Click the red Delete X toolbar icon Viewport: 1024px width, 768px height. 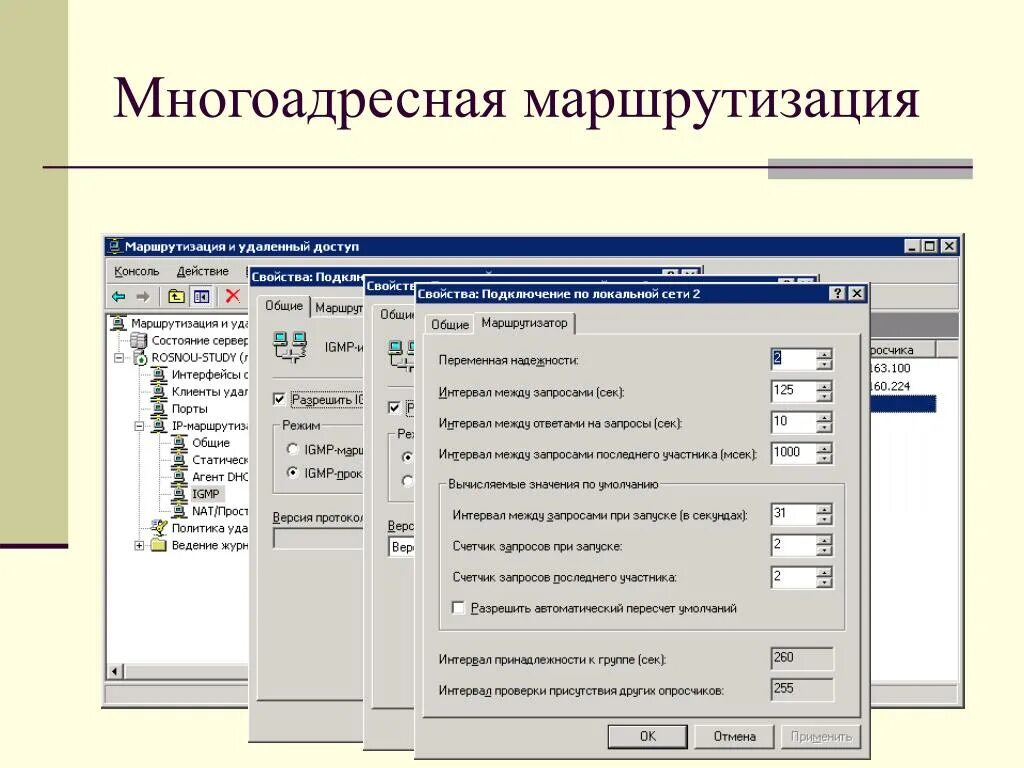[x=232, y=296]
